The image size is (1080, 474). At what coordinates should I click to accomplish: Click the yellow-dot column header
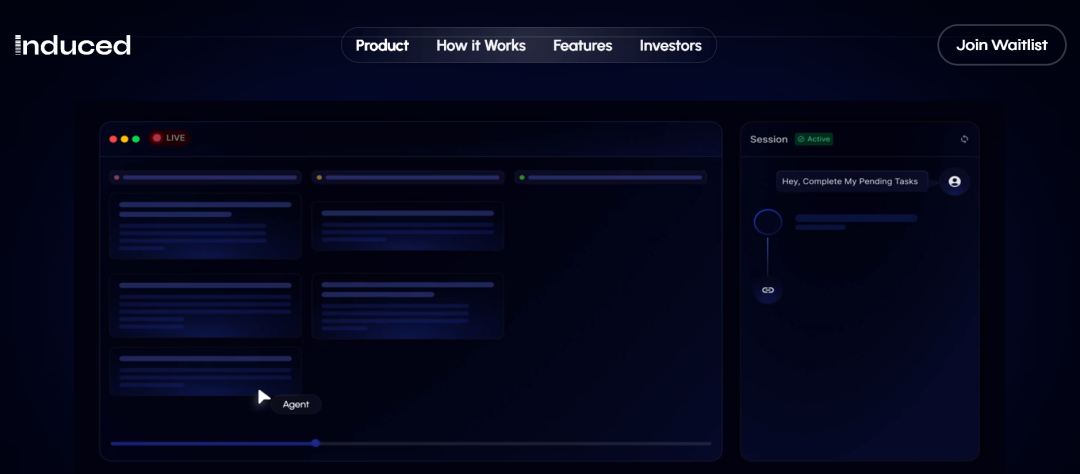click(408, 177)
